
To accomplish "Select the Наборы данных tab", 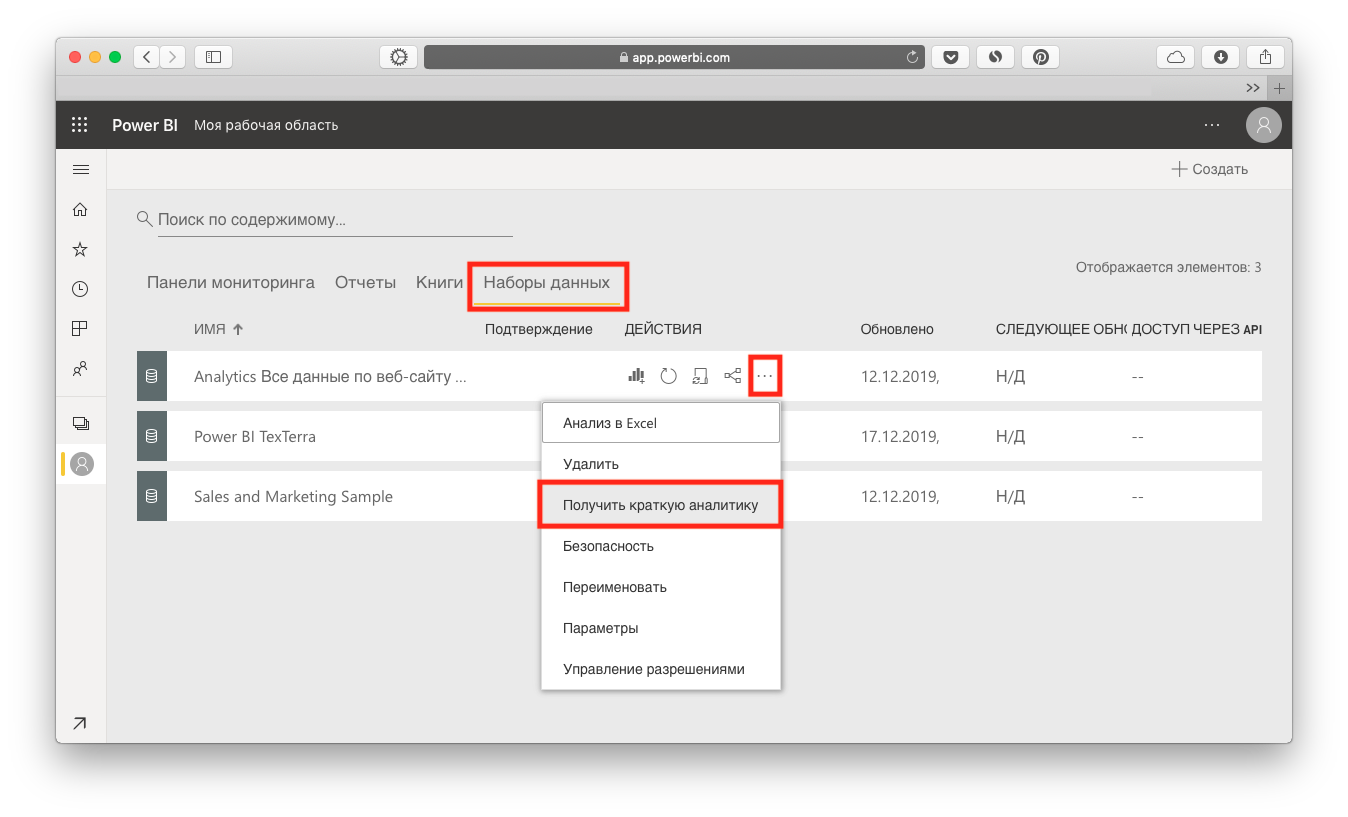I will (x=547, y=283).
